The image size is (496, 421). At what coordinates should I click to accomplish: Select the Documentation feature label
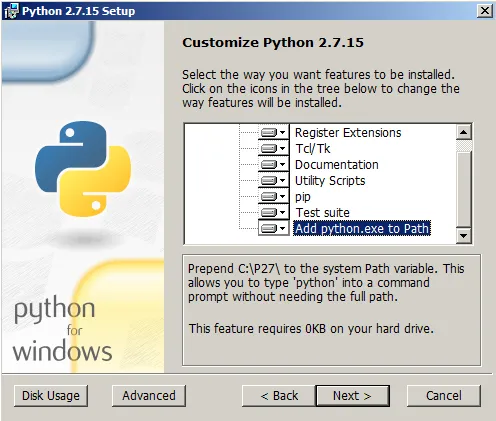(337, 165)
